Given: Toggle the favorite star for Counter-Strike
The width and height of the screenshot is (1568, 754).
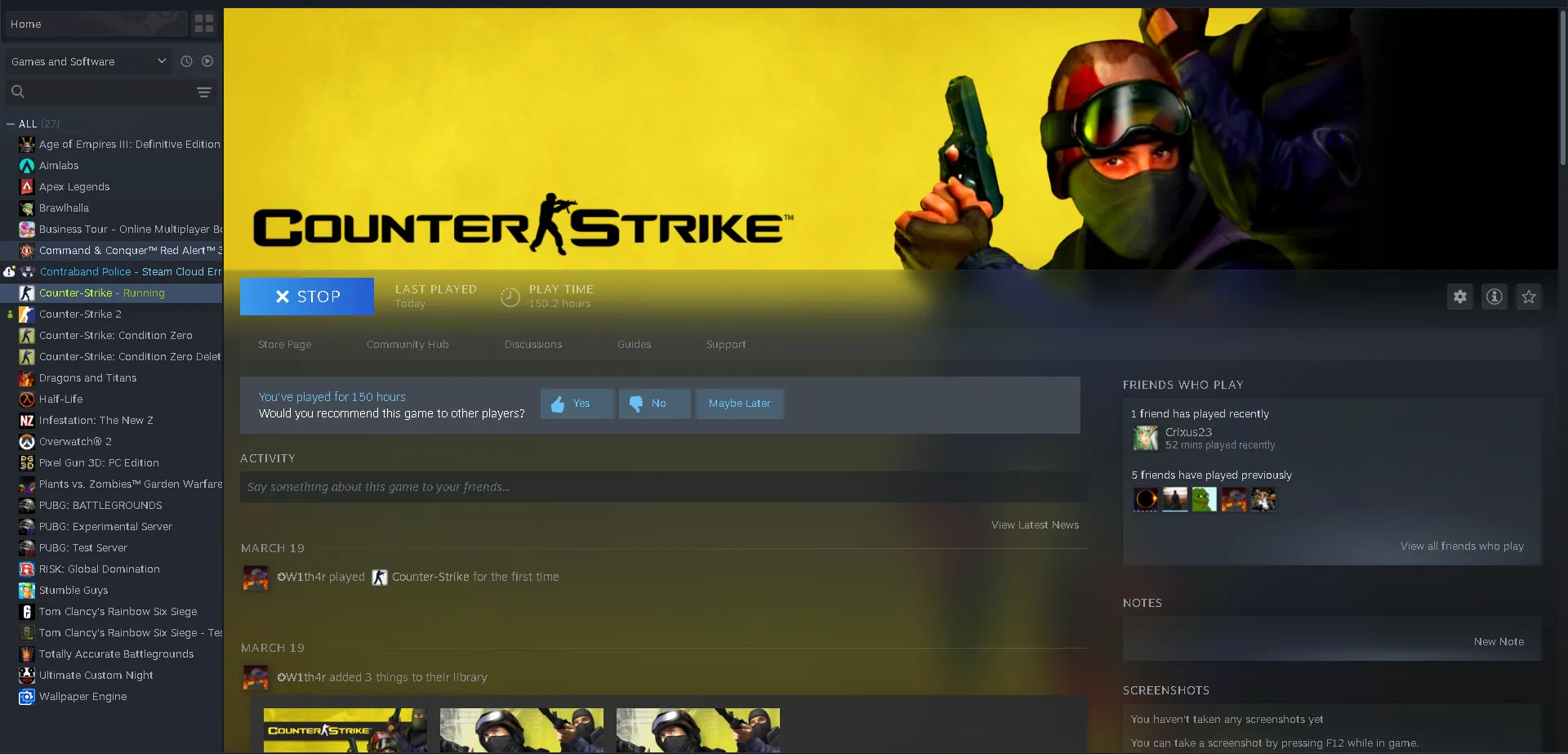Looking at the screenshot, I should pyautogui.click(x=1528, y=297).
